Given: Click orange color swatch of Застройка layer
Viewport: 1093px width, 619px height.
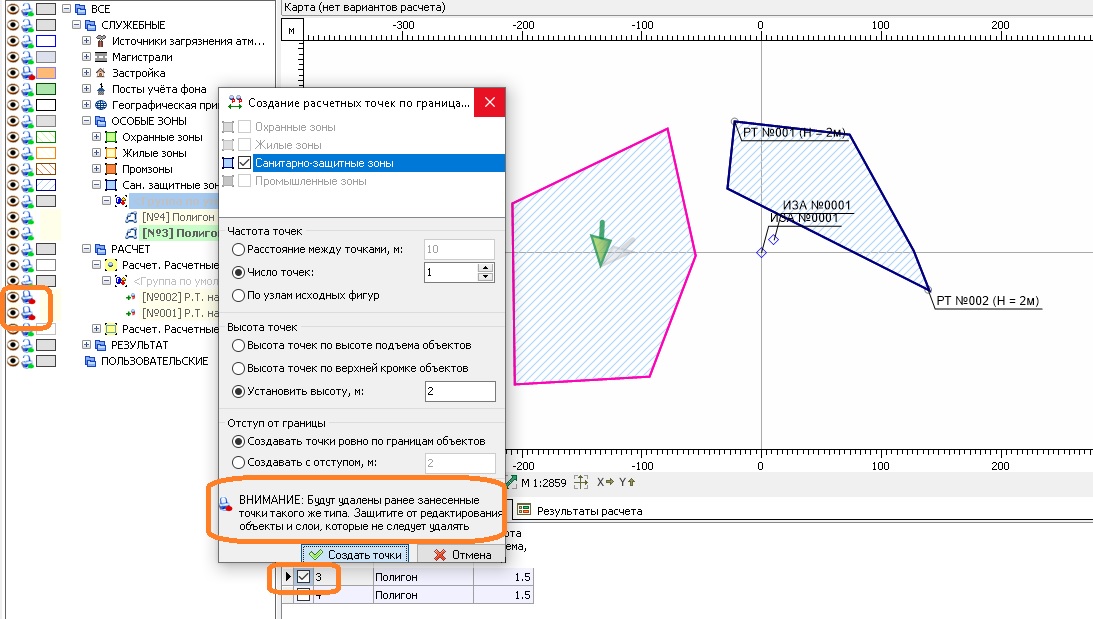Looking at the screenshot, I should 46,73.
